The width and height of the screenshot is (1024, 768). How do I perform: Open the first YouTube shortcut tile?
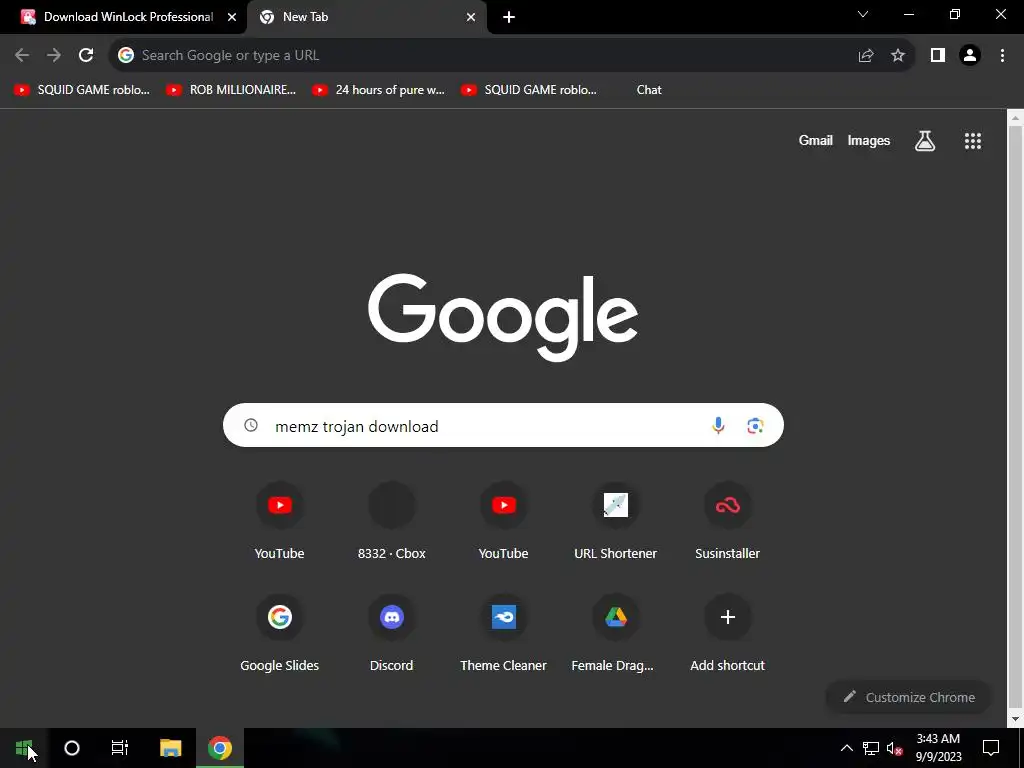[280, 522]
